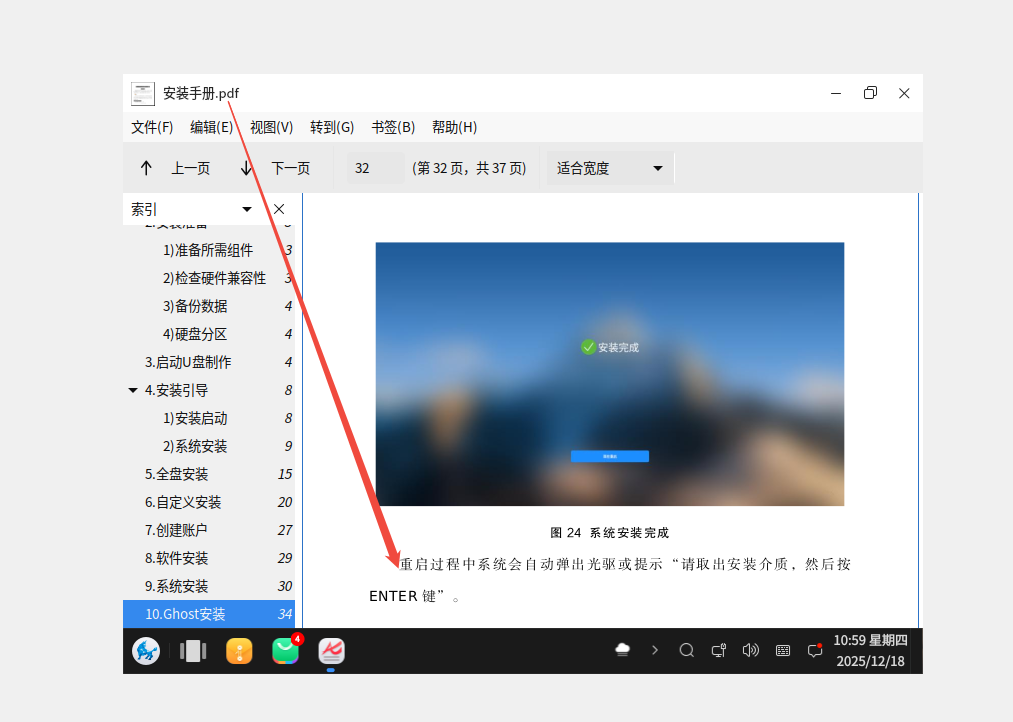Open the 书签(B) menu
The image size is (1013, 722).
pyautogui.click(x=393, y=127)
